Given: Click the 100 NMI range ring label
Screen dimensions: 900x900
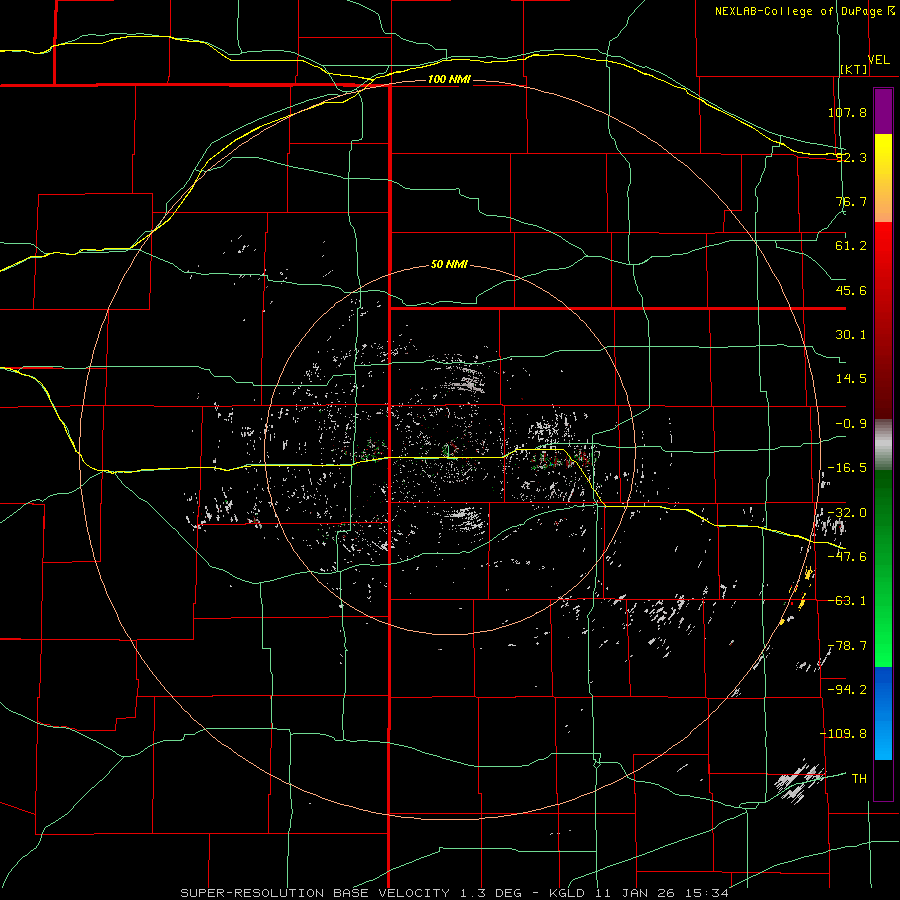Looking at the screenshot, I should [x=449, y=79].
